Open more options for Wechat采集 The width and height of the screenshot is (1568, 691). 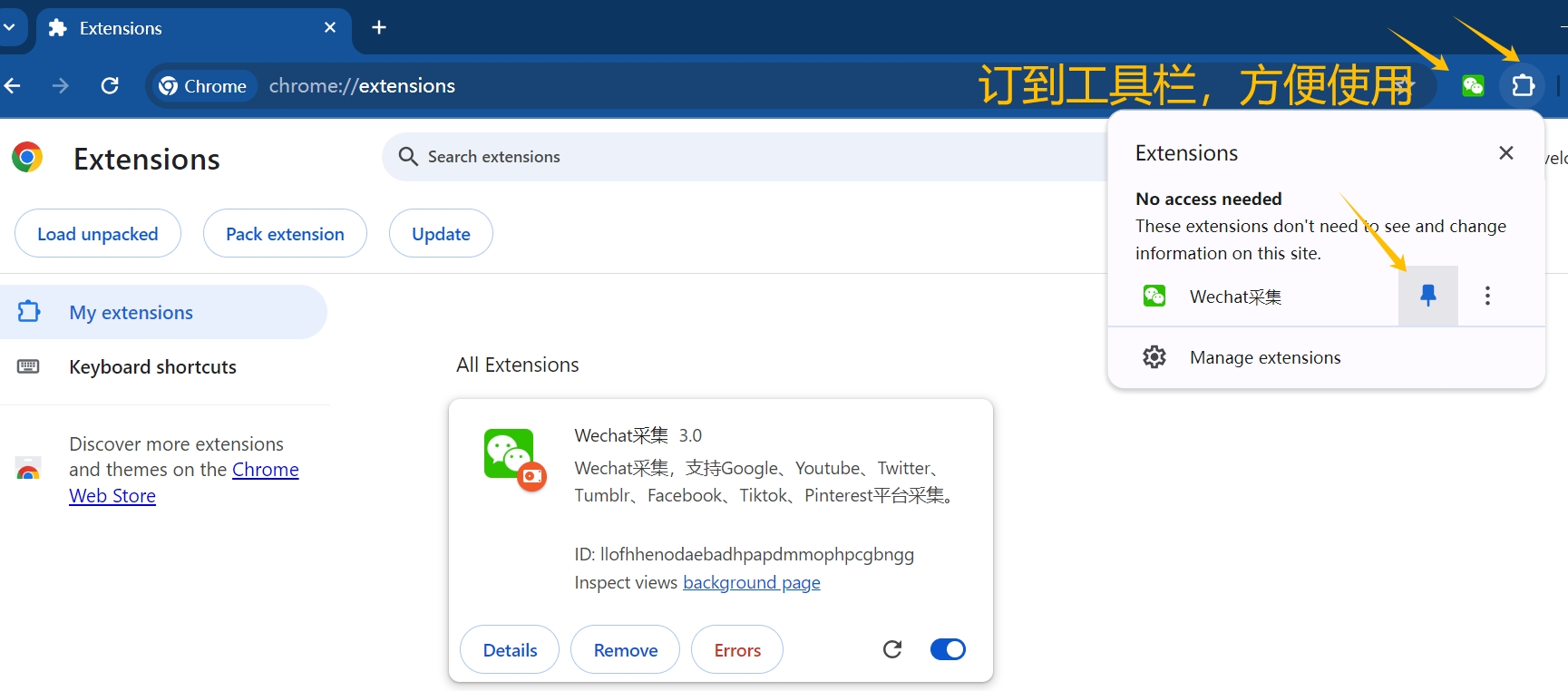pyautogui.click(x=1487, y=296)
